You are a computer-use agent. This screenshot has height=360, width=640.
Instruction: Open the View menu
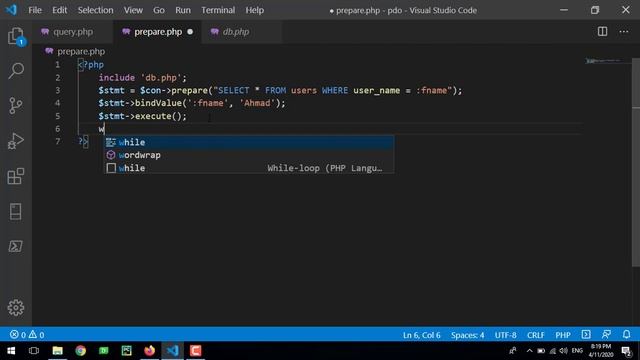(x=133, y=10)
